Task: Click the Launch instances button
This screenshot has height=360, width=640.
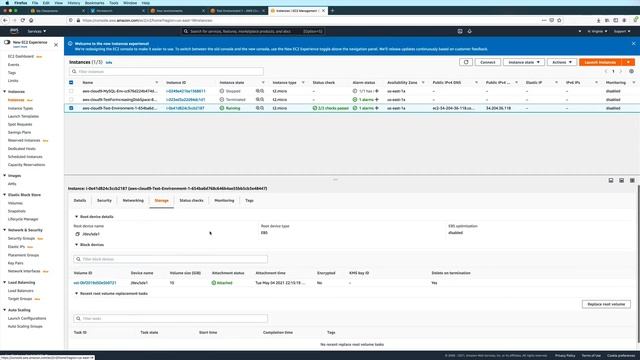Action: (600, 62)
